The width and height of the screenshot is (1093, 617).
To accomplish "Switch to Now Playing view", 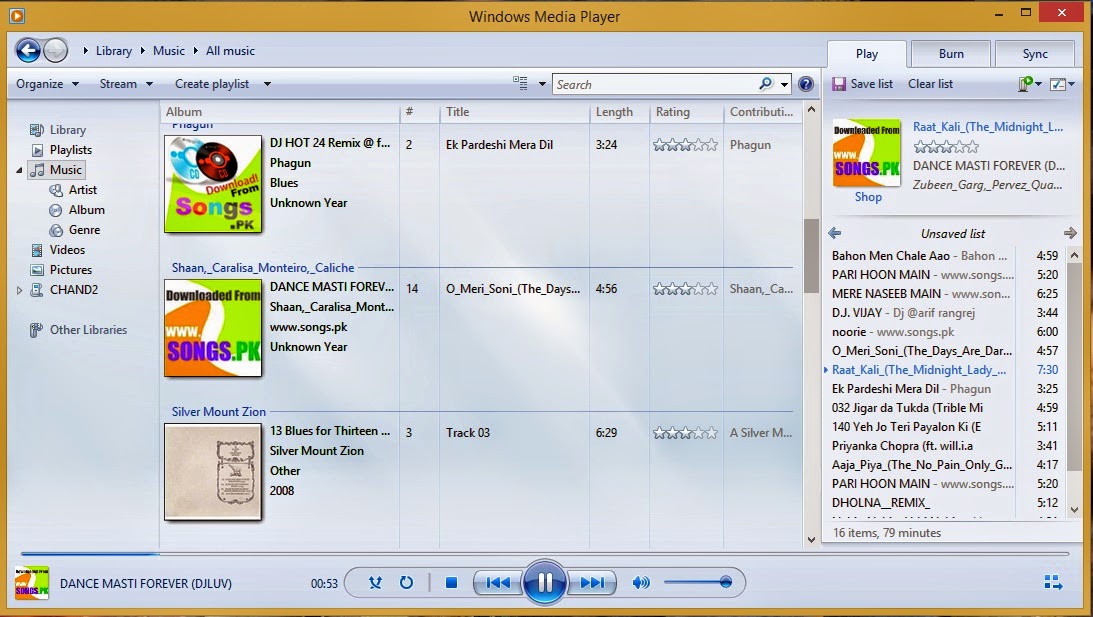I will 1053,582.
